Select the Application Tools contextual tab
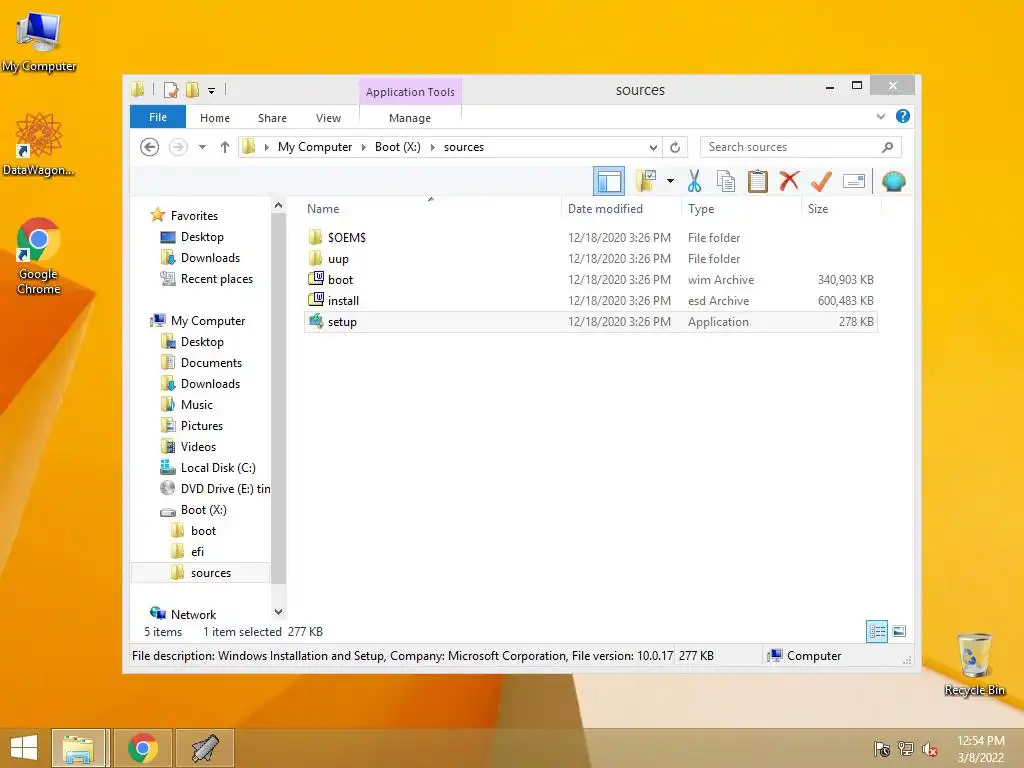The width and height of the screenshot is (1024, 768). (410, 91)
